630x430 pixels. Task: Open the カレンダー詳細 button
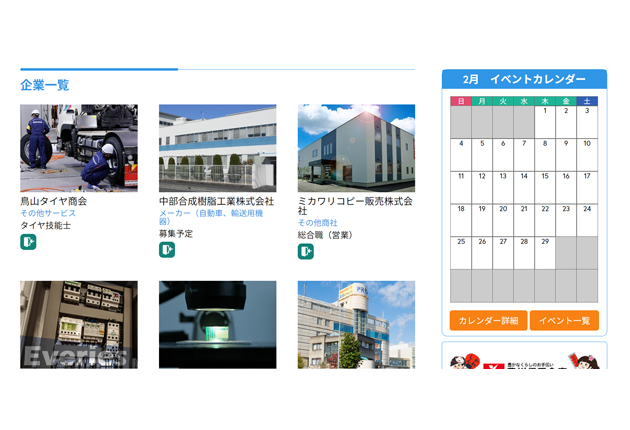[488, 320]
